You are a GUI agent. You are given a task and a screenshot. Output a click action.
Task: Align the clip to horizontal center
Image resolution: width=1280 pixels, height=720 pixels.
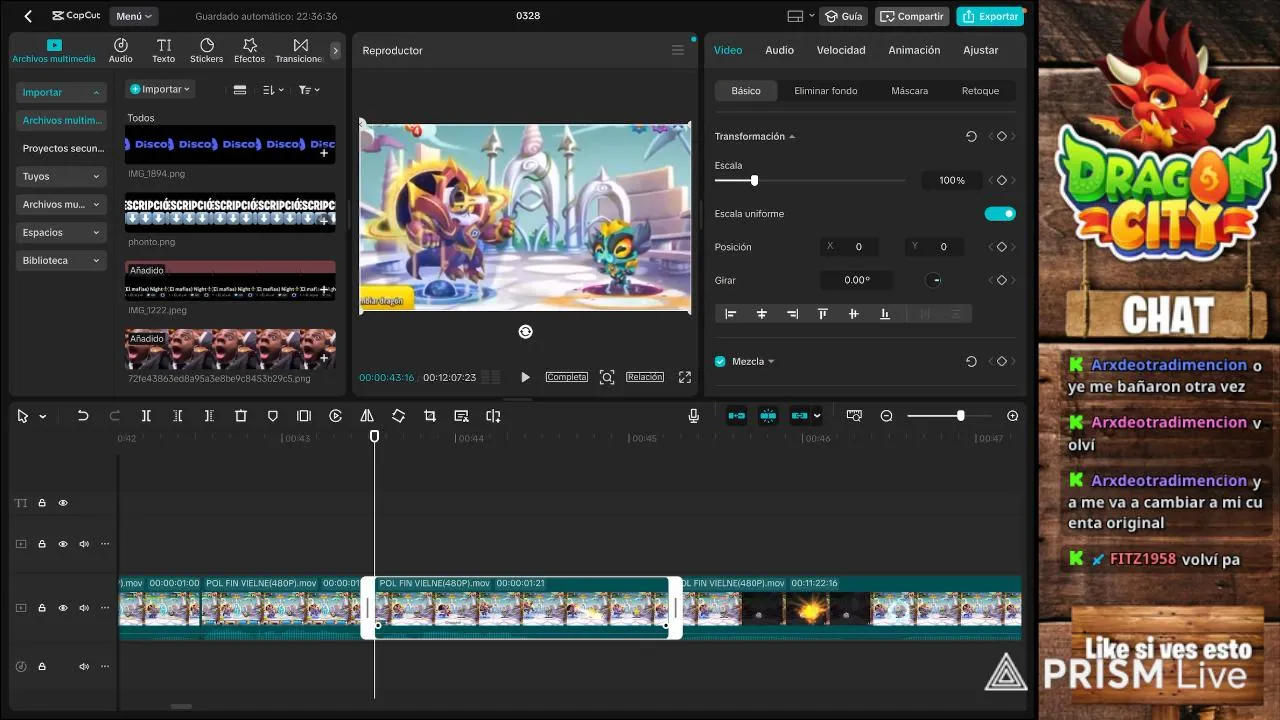[762, 314]
